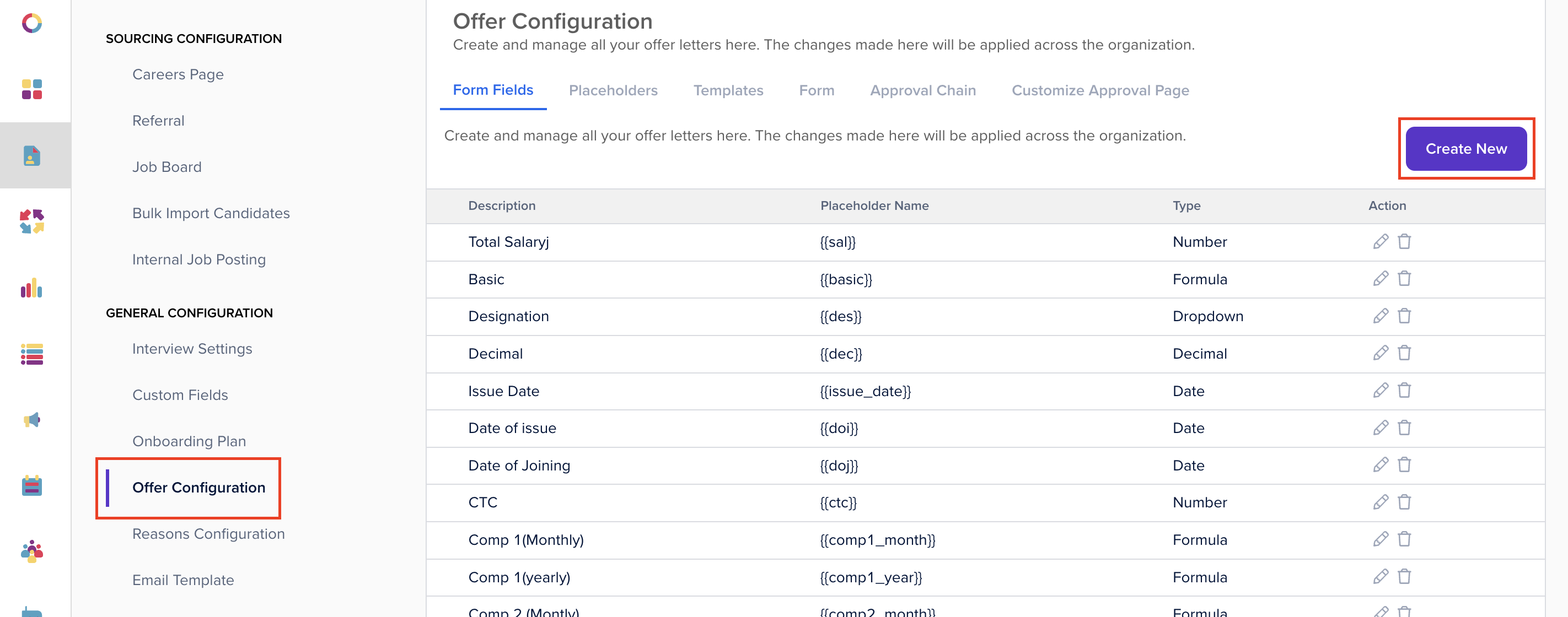Open the colorful arrows sidebar icon
The width and height of the screenshot is (1568, 617).
click(31, 221)
